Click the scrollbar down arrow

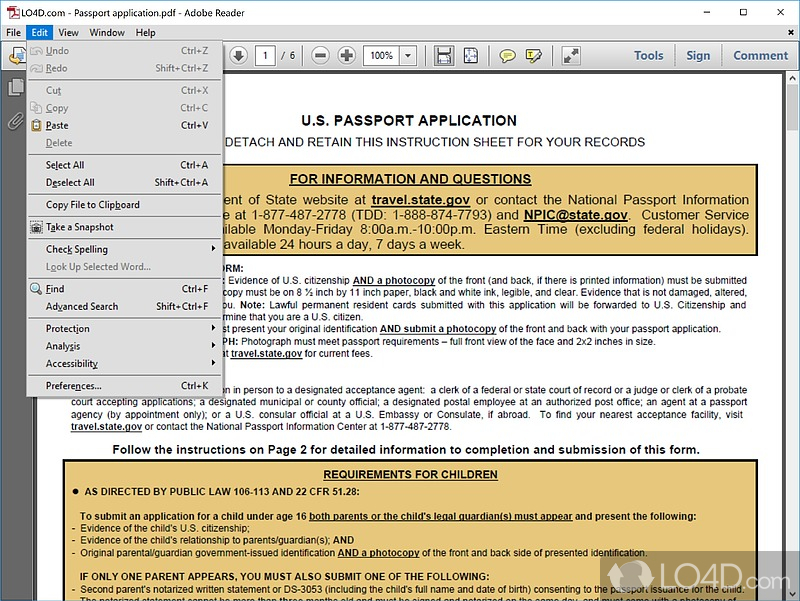792,594
